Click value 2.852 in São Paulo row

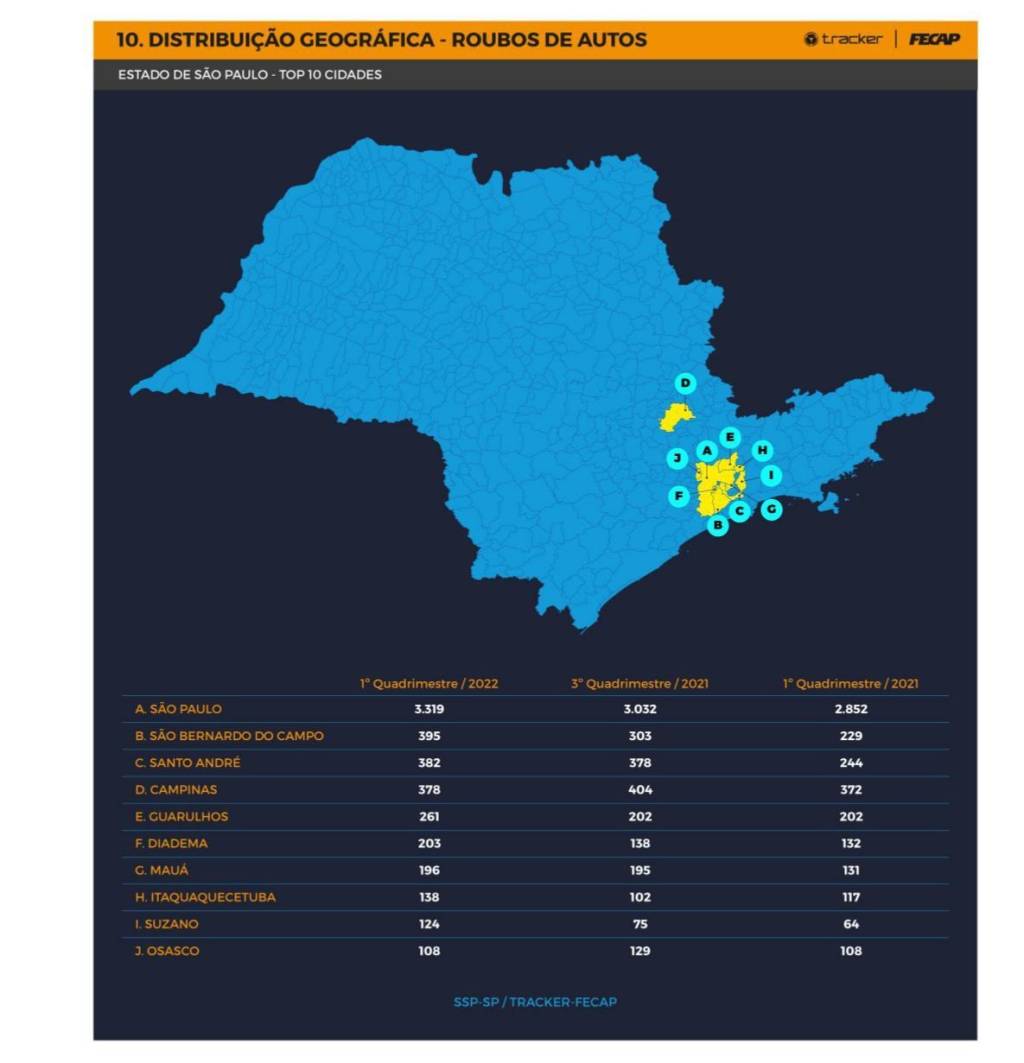click(851, 709)
